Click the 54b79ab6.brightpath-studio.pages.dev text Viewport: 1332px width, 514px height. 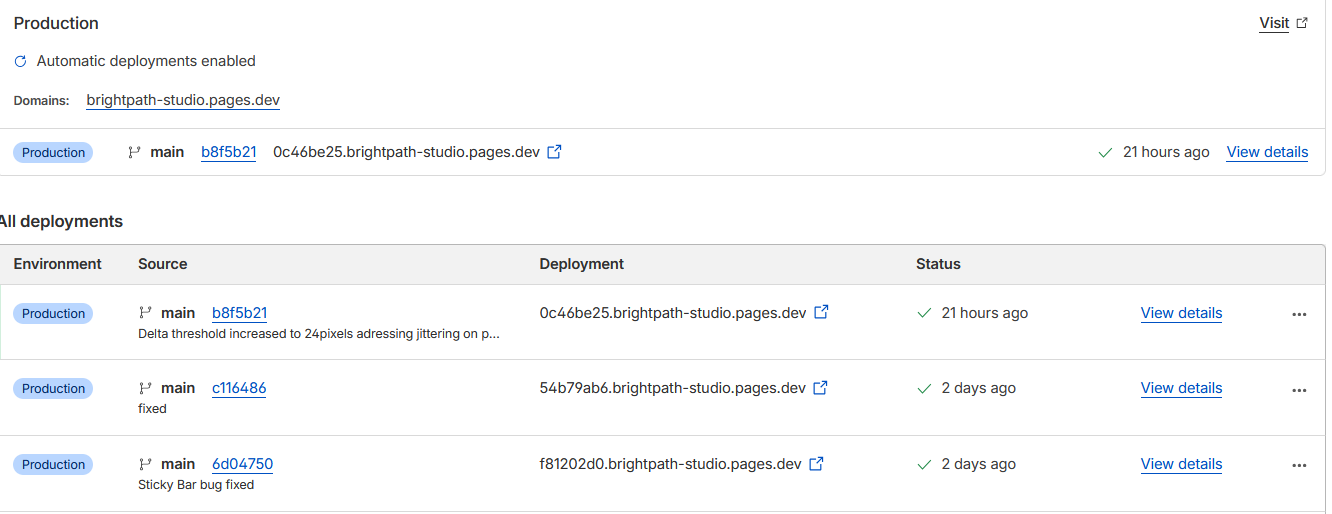(672, 388)
